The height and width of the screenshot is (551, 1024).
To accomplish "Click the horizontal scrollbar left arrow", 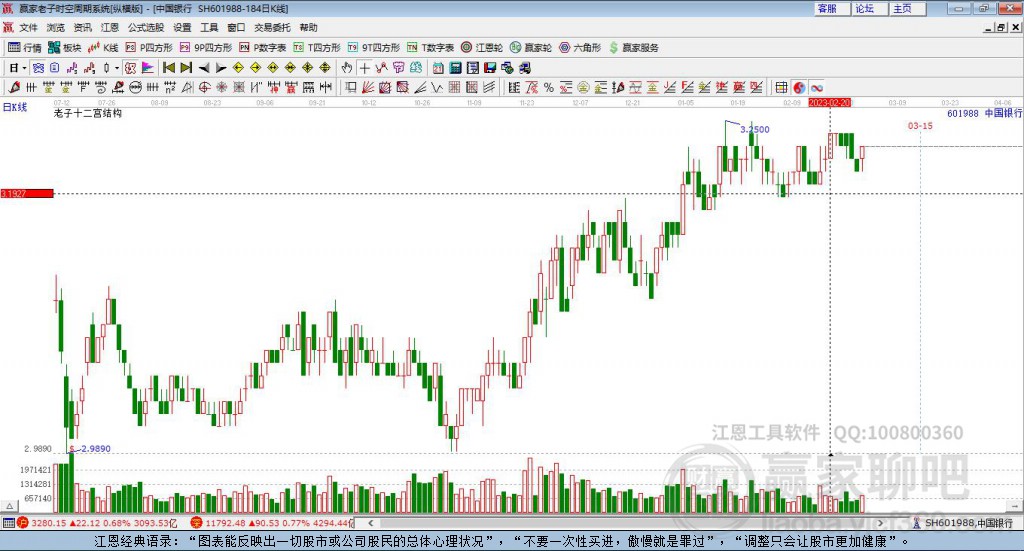I will (x=370, y=523).
